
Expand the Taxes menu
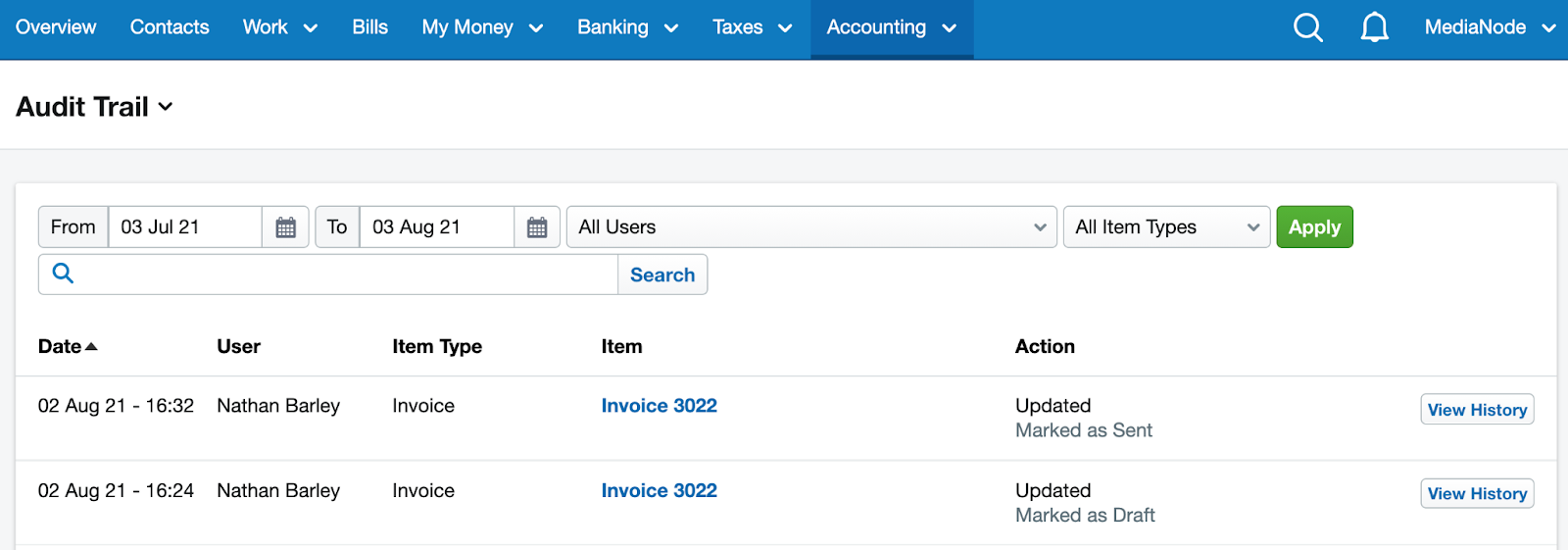pos(752,27)
